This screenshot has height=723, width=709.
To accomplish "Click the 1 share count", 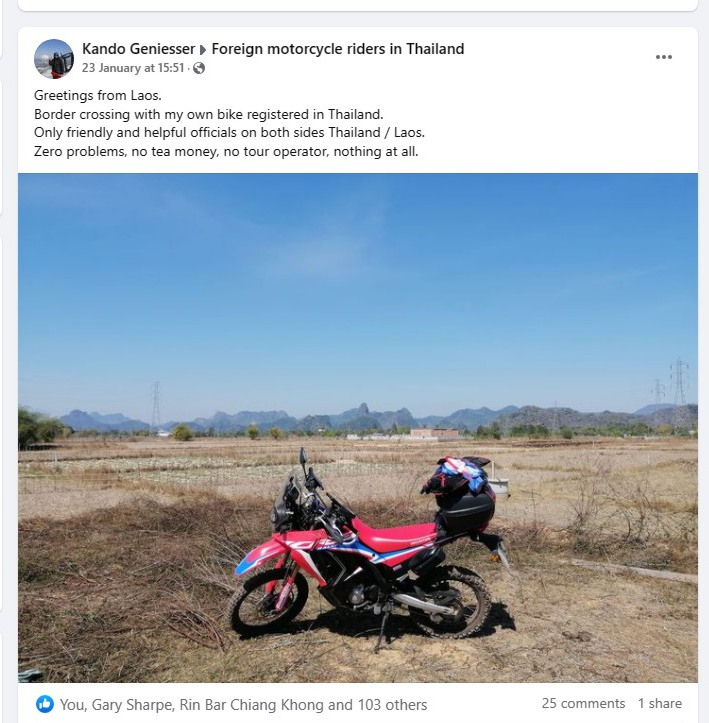I will (659, 703).
